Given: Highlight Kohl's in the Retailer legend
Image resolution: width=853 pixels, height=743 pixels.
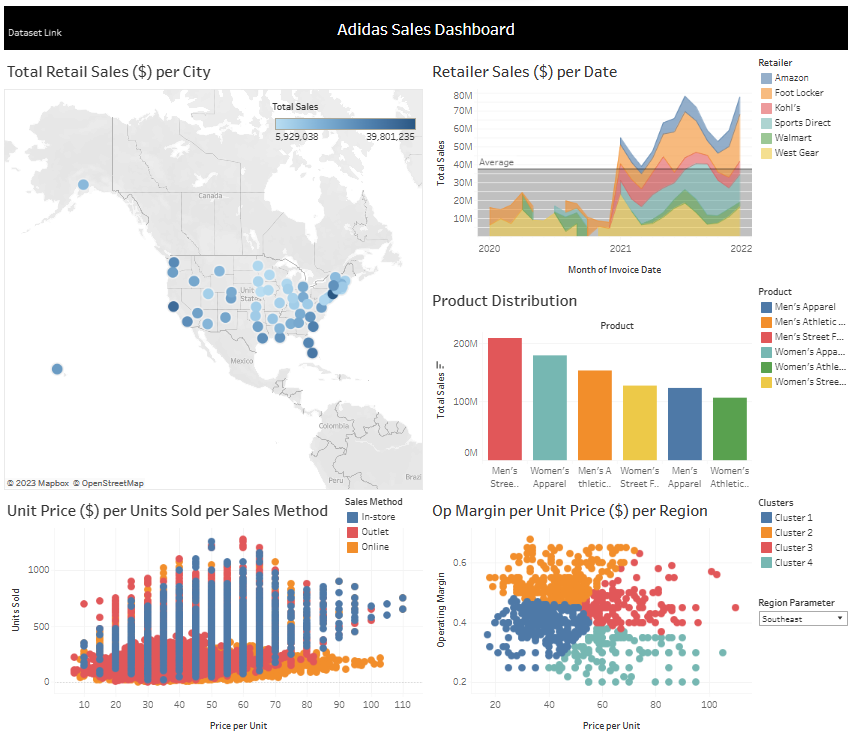Looking at the screenshot, I should click(766, 108).
